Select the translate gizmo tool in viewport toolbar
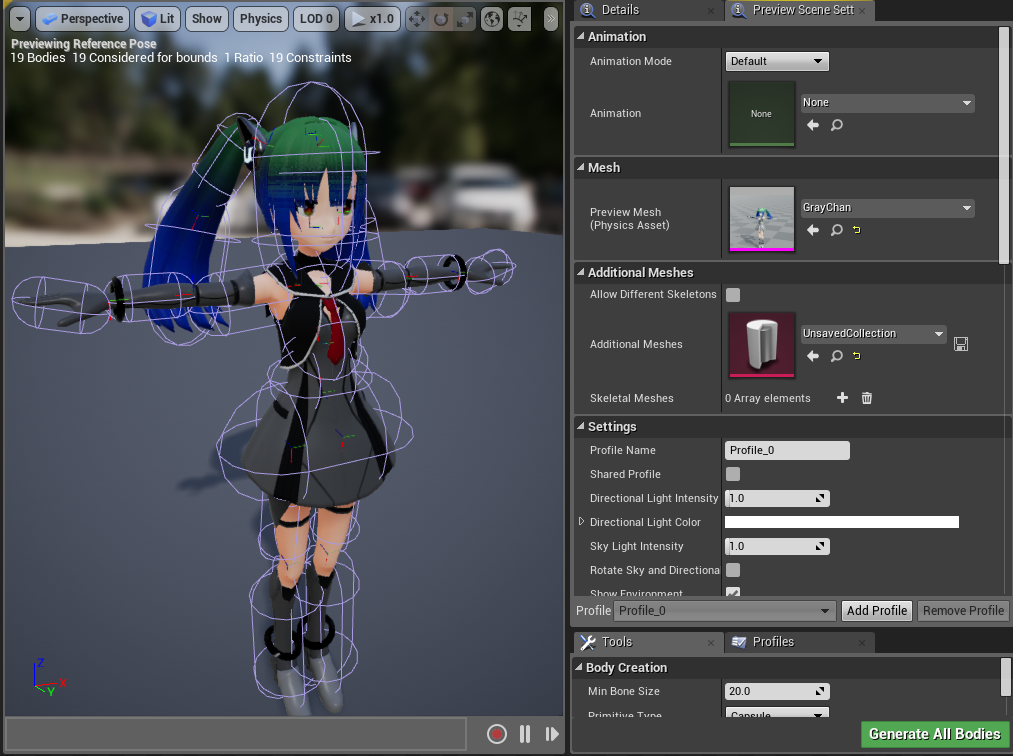1013x756 pixels. point(417,19)
